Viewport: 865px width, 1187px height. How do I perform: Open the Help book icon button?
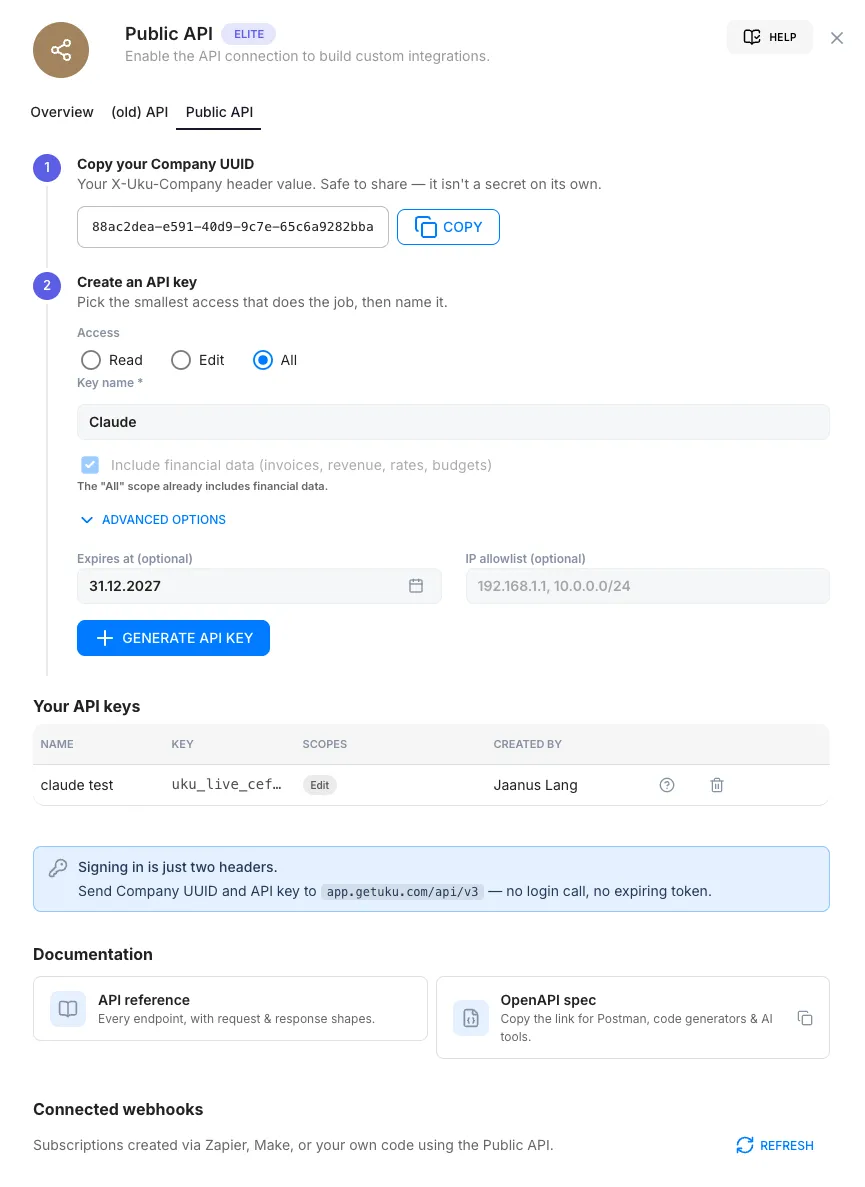pyautogui.click(x=769, y=37)
